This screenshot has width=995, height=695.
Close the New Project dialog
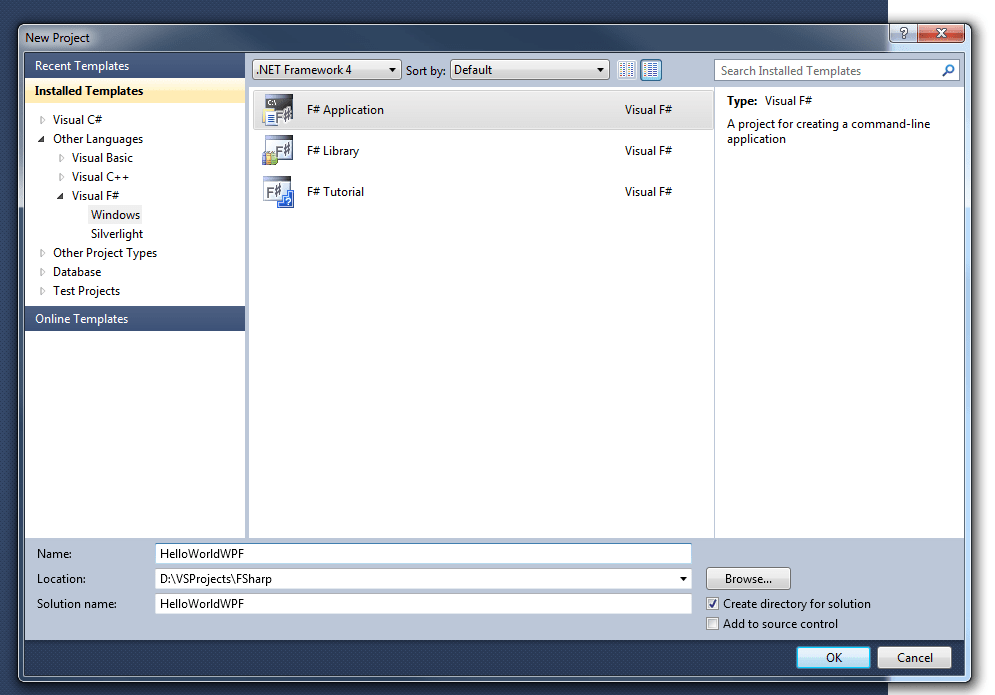pyautogui.click(x=941, y=33)
